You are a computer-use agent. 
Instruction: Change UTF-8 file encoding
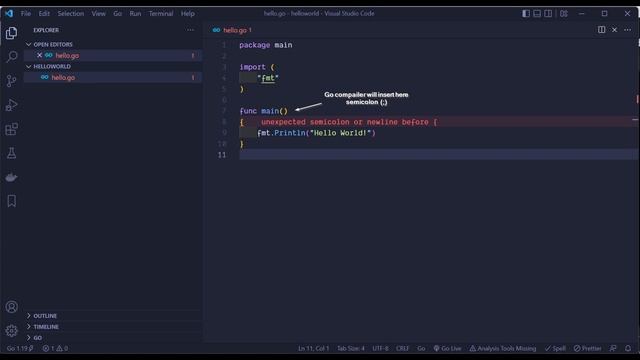coord(380,348)
